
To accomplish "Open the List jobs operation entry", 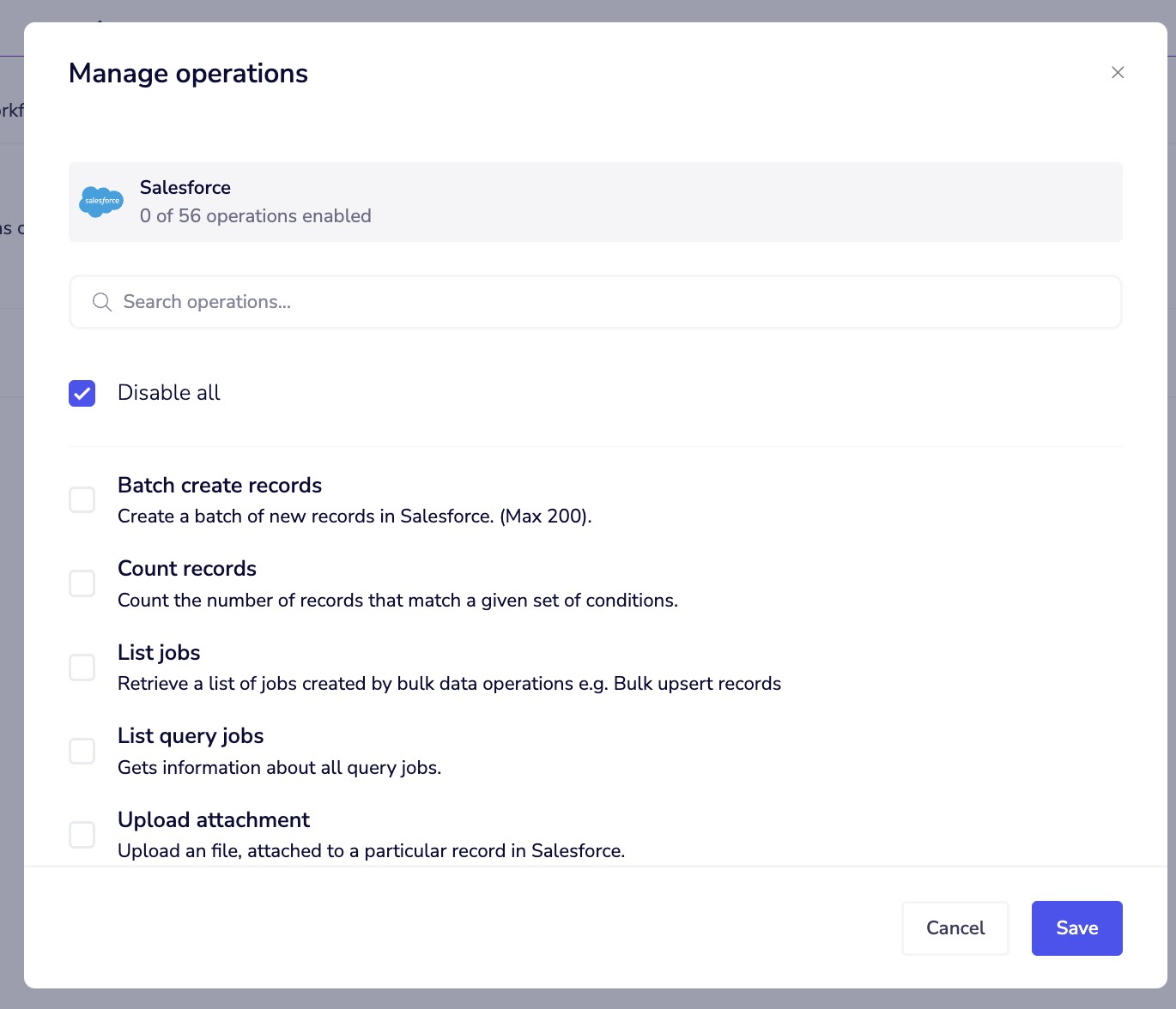I will [x=159, y=653].
